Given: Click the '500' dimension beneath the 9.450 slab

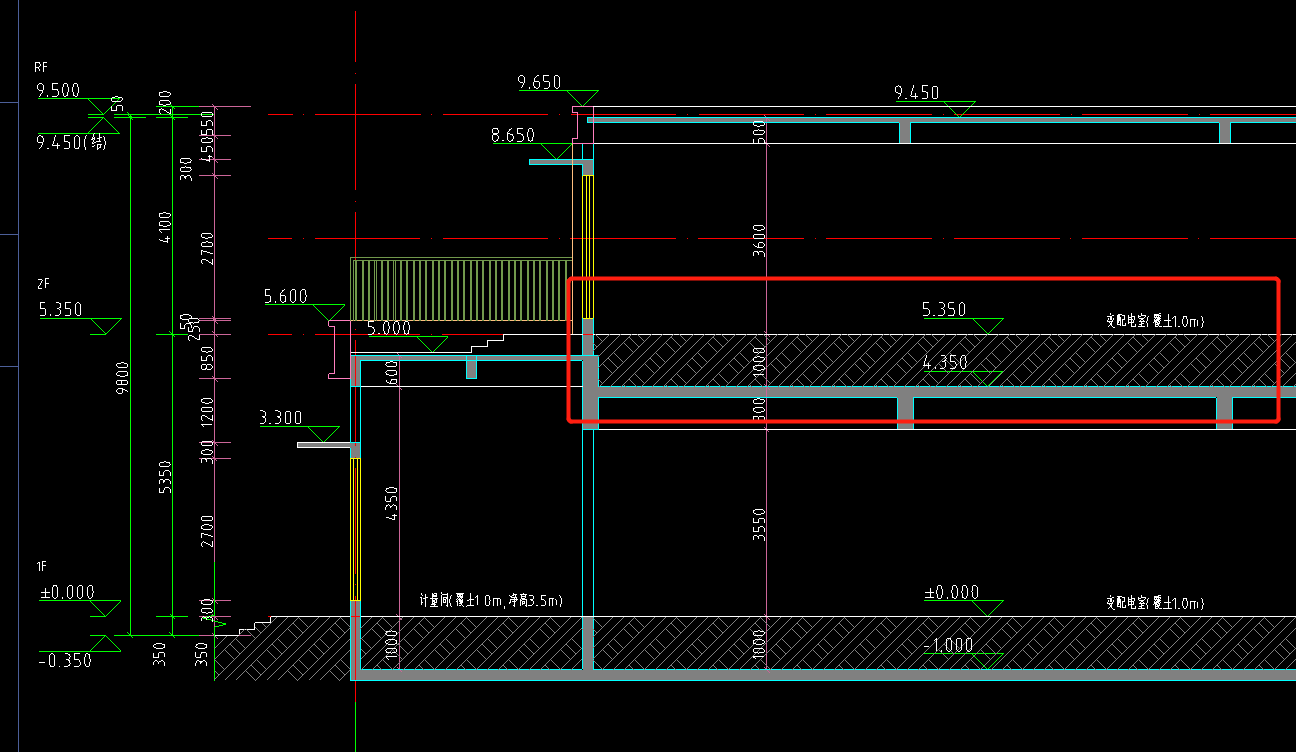Looking at the screenshot, I should click(759, 131).
